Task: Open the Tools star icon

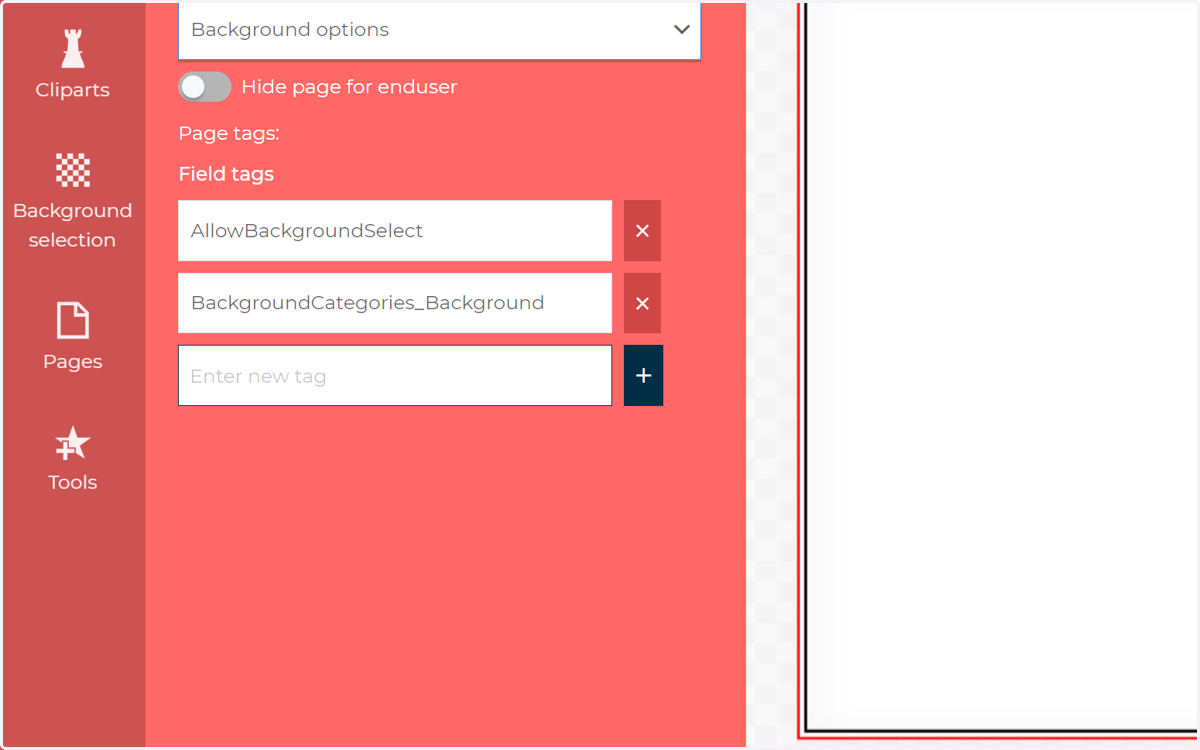Action: (x=73, y=444)
